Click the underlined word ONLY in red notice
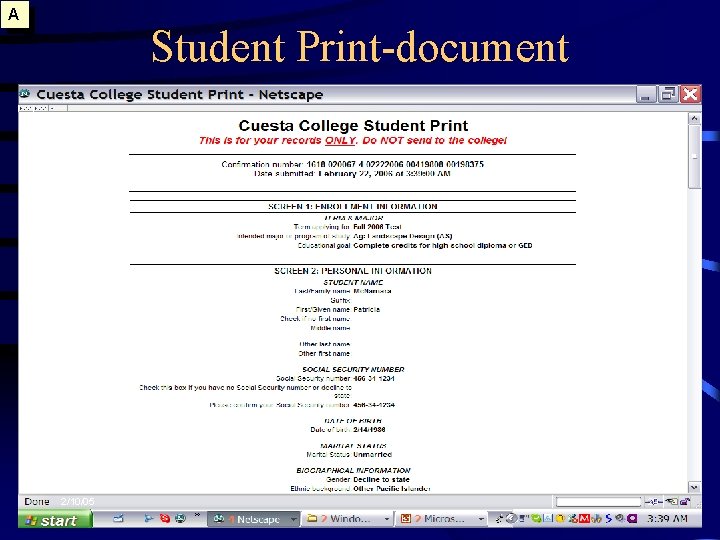720x540 pixels. coord(340,141)
